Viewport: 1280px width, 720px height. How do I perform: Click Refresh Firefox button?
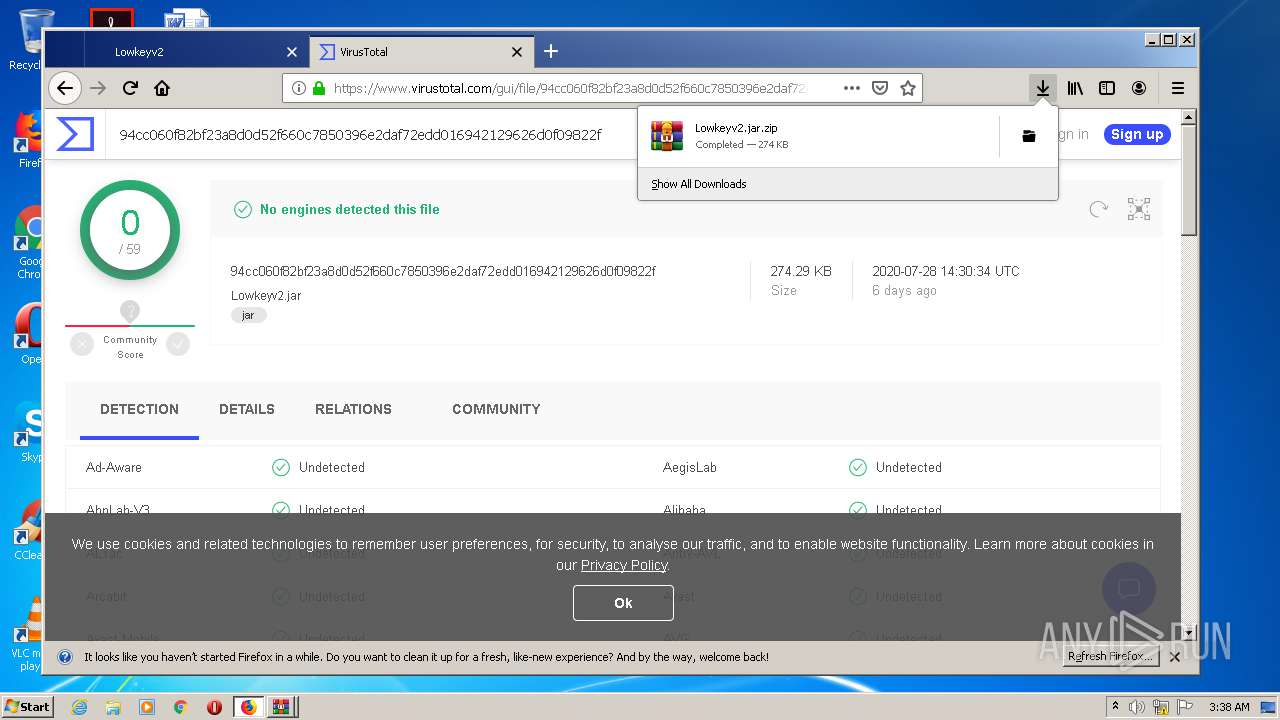1110,657
